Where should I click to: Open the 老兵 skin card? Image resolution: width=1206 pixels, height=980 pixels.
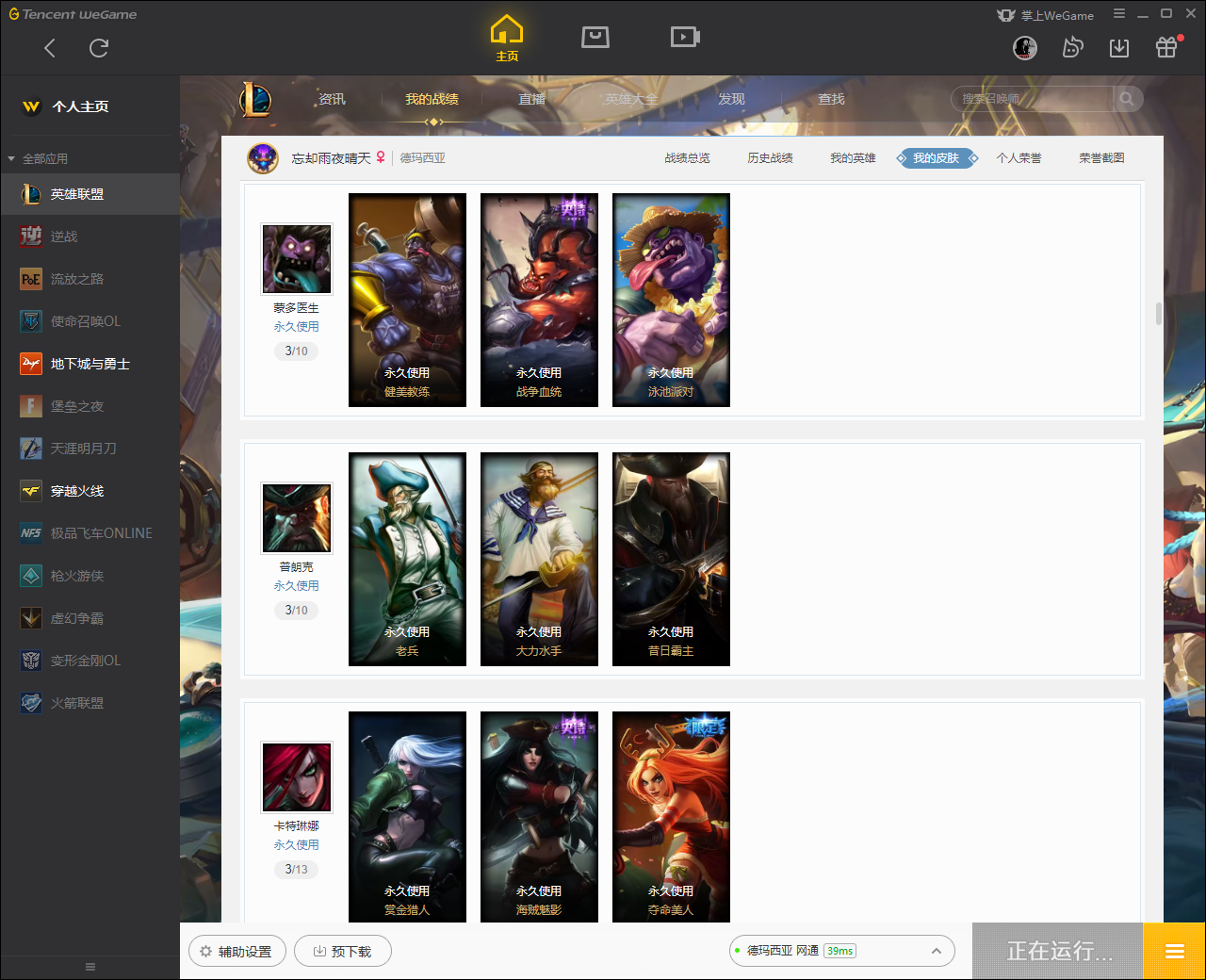tap(407, 560)
